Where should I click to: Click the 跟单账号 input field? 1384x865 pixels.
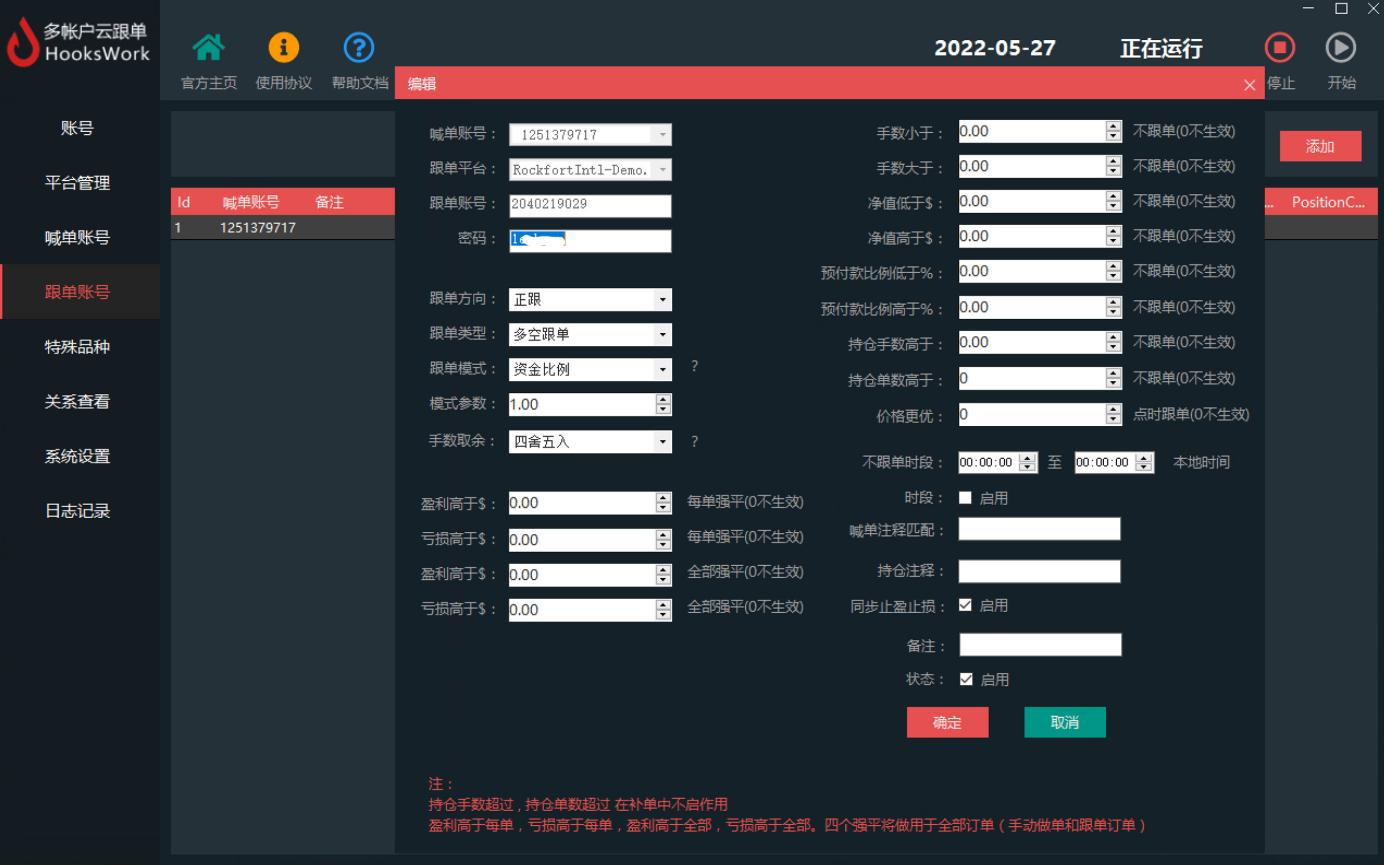tap(590, 205)
